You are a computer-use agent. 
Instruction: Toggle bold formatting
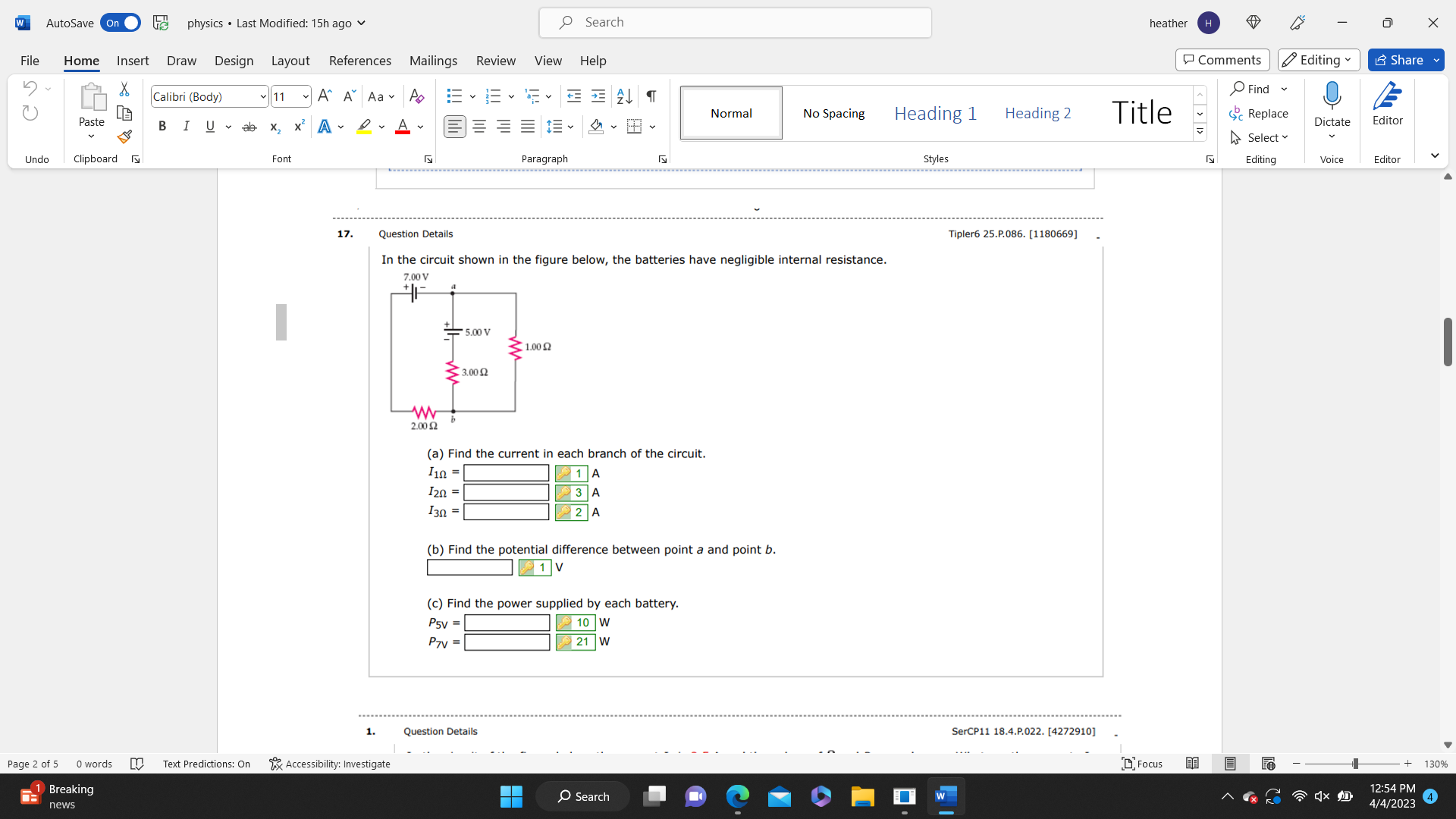pos(162,127)
